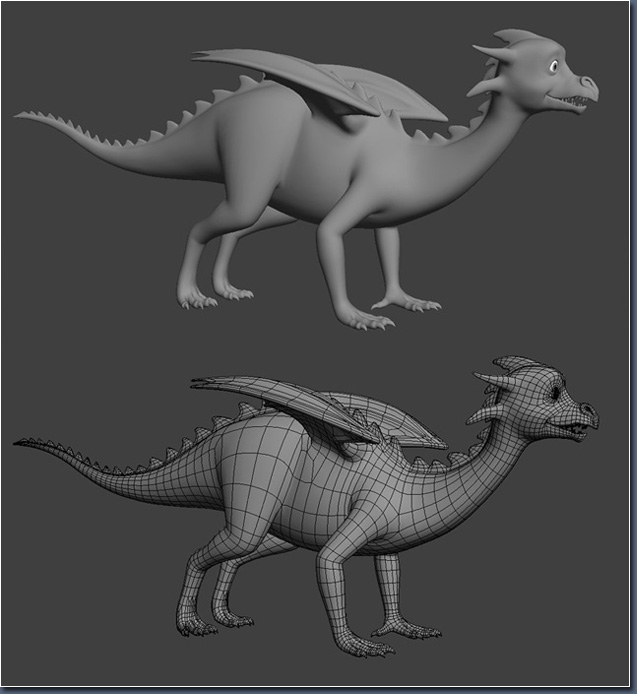Click the wireframe dragon's eye
Screen dimensions: 637x694
[553, 393]
